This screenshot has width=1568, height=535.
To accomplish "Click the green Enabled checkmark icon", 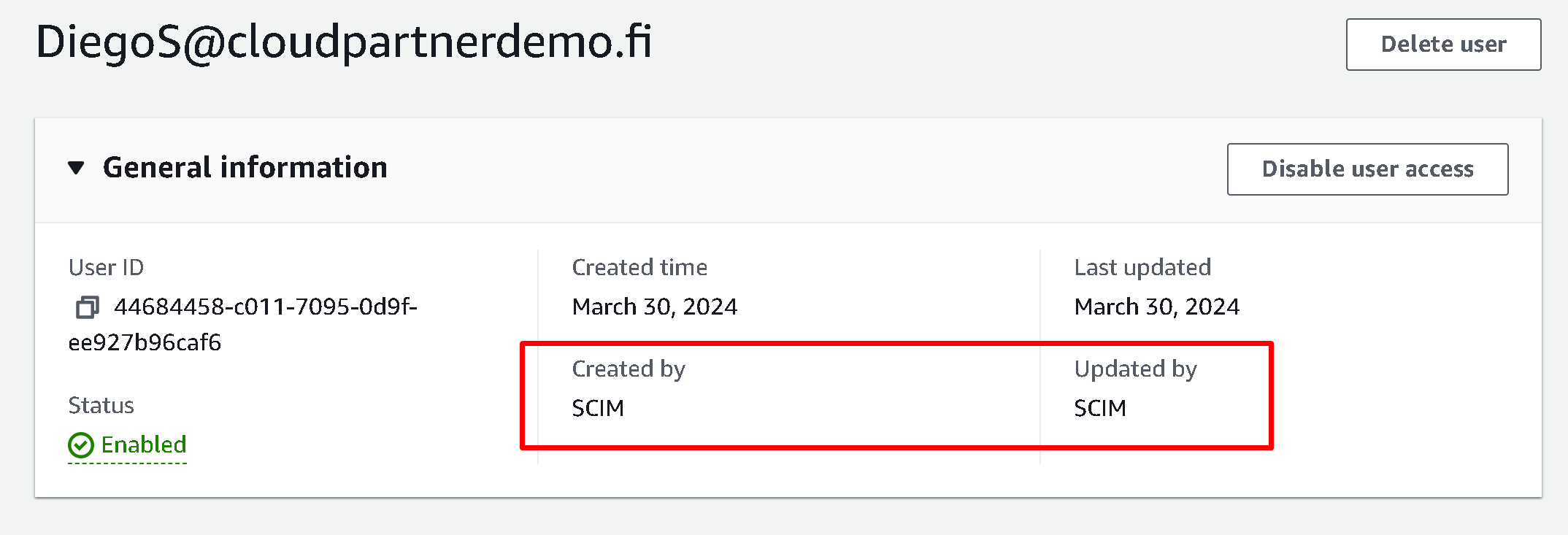I will [x=81, y=445].
